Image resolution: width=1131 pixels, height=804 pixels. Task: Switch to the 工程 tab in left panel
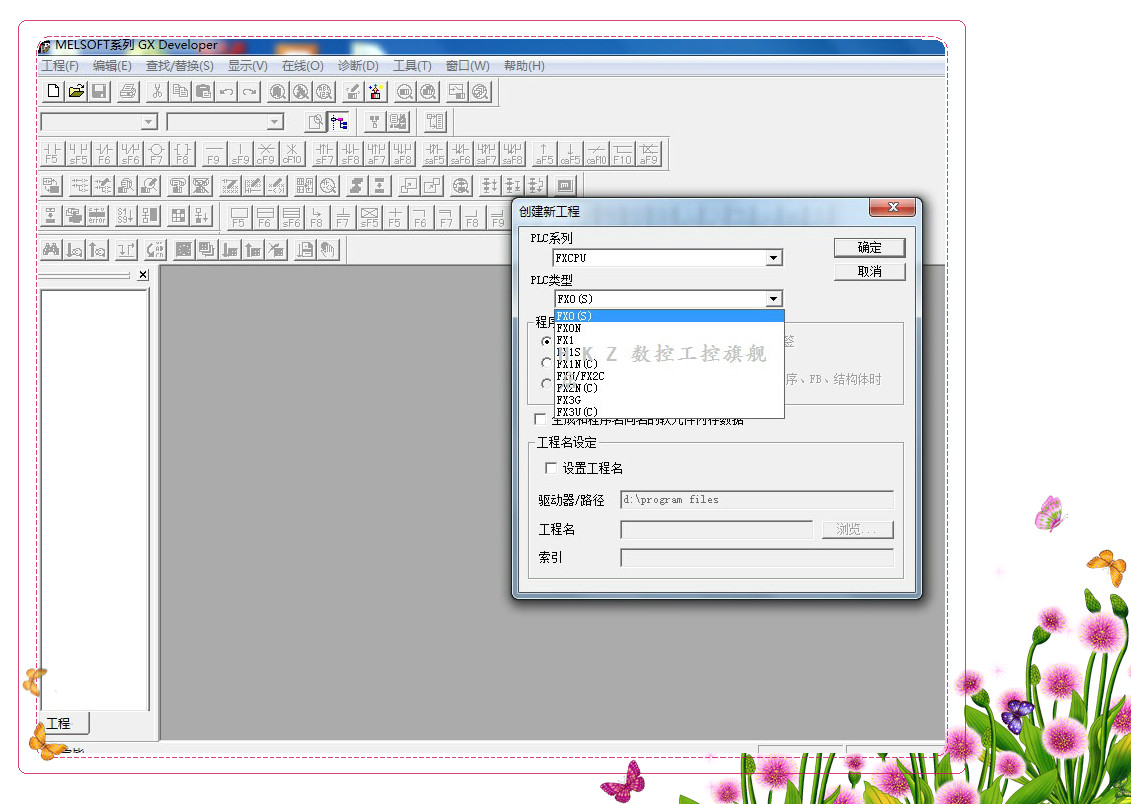(x=64, y=723)
